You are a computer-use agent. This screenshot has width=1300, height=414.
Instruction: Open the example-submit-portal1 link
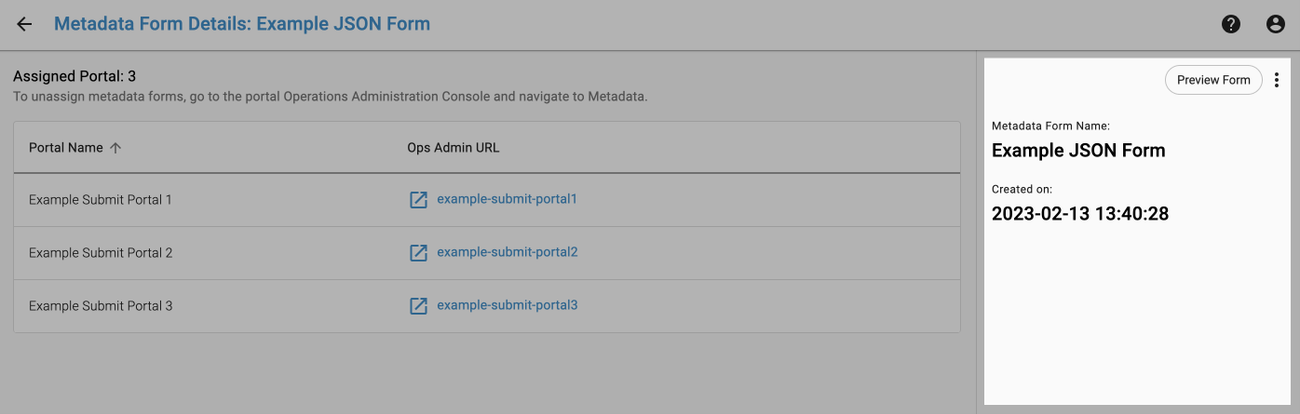pos(507,199)
